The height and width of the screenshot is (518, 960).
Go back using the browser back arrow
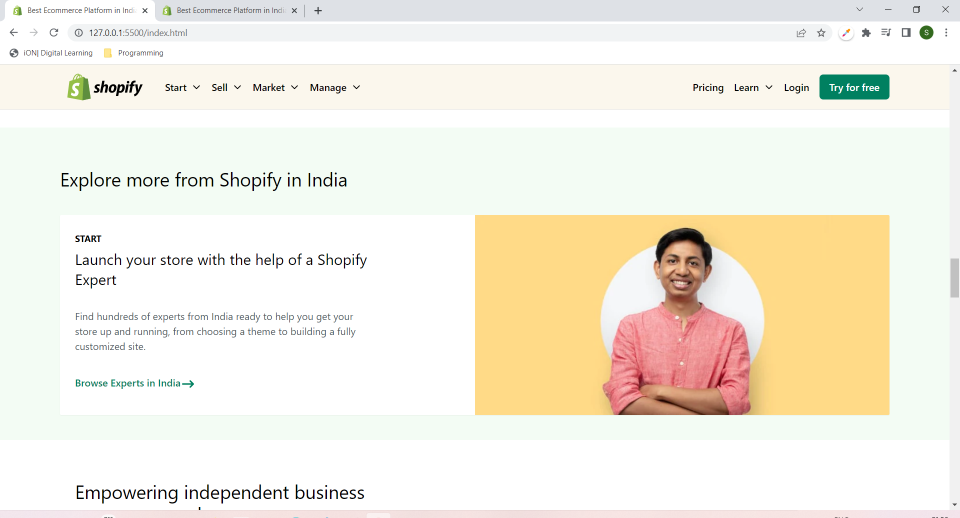[13, 32]
